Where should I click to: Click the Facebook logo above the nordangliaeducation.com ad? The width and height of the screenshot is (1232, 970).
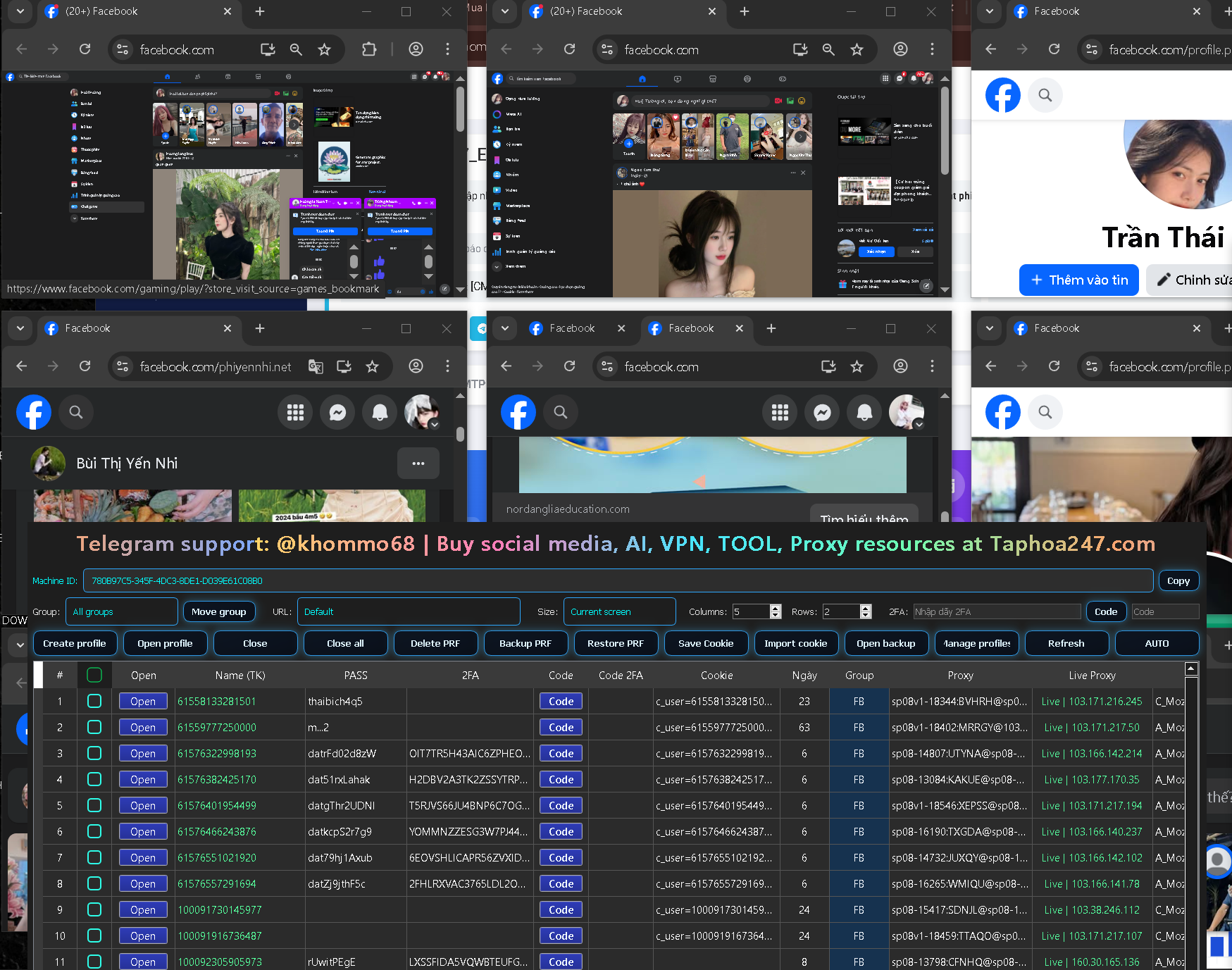point(518,413)
